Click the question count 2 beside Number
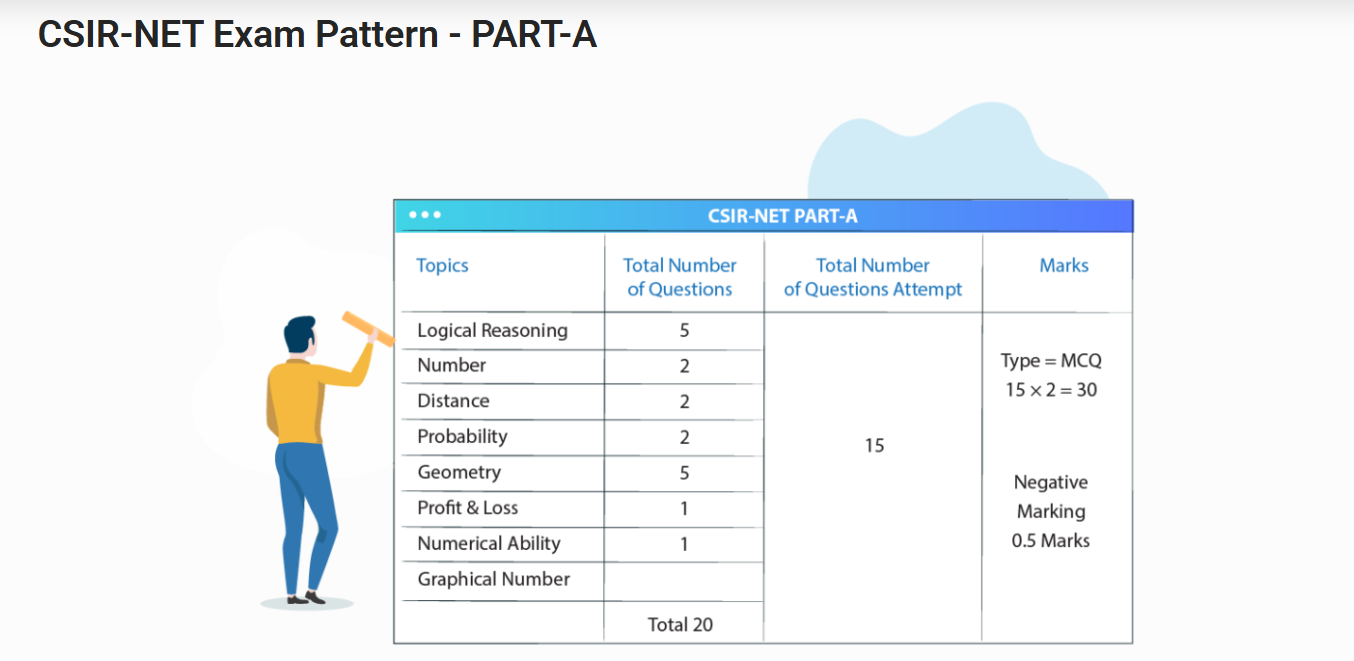 pyautogui.click(x=685, y=366)
